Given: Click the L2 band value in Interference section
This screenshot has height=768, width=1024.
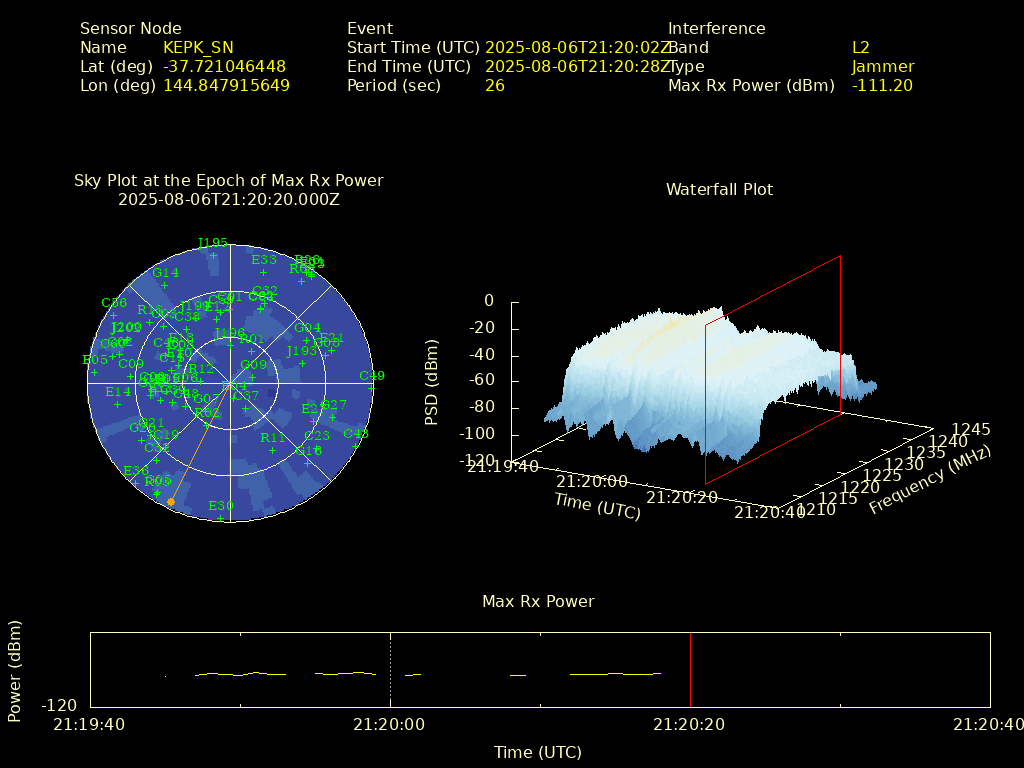Looking at the screenshot, I should [x=860, y=47].
